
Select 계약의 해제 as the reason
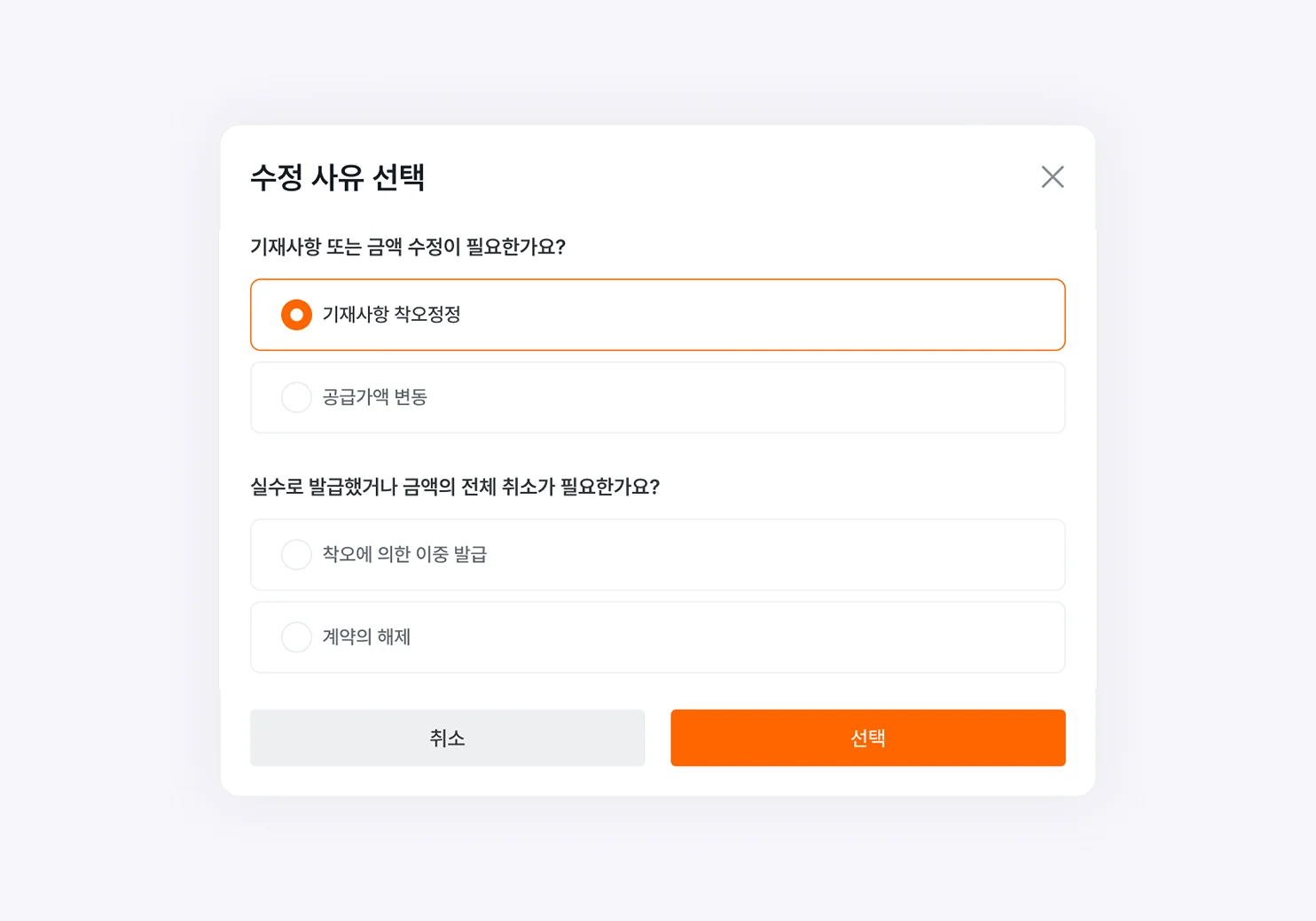coord(296,636)
